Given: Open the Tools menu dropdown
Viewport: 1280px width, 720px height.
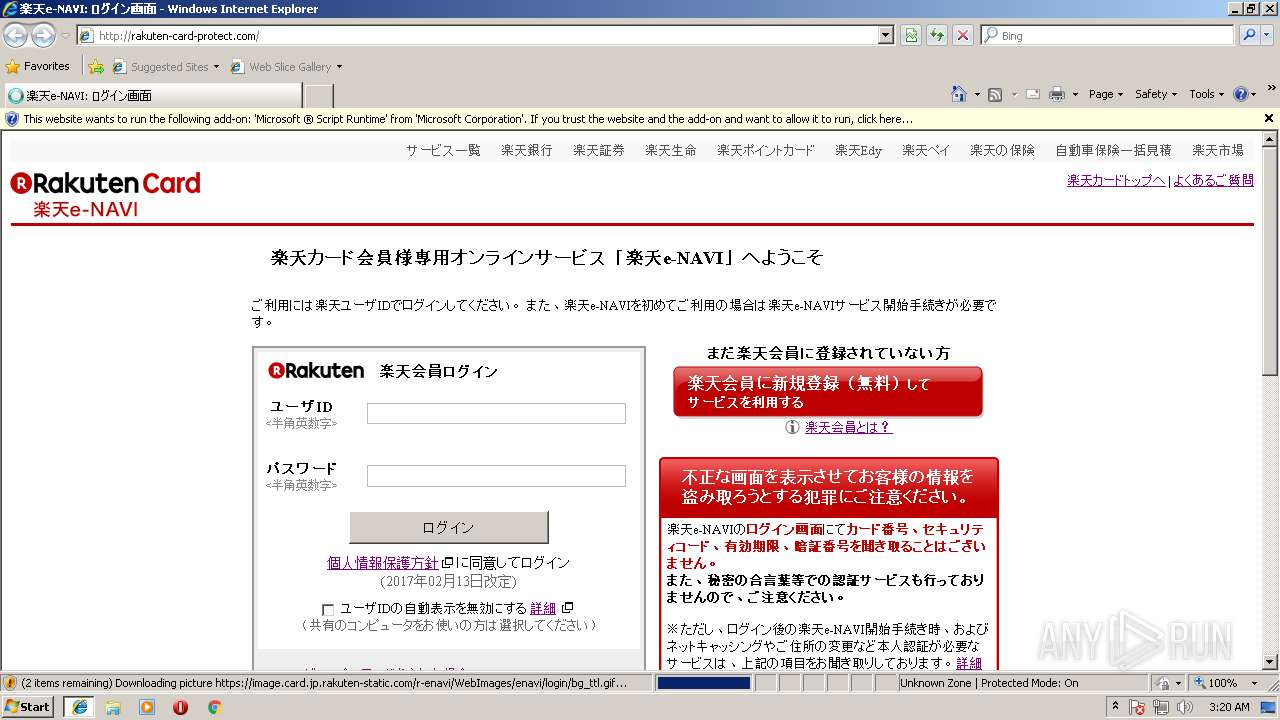Looking at the screenshot, I should point(1206,94).
